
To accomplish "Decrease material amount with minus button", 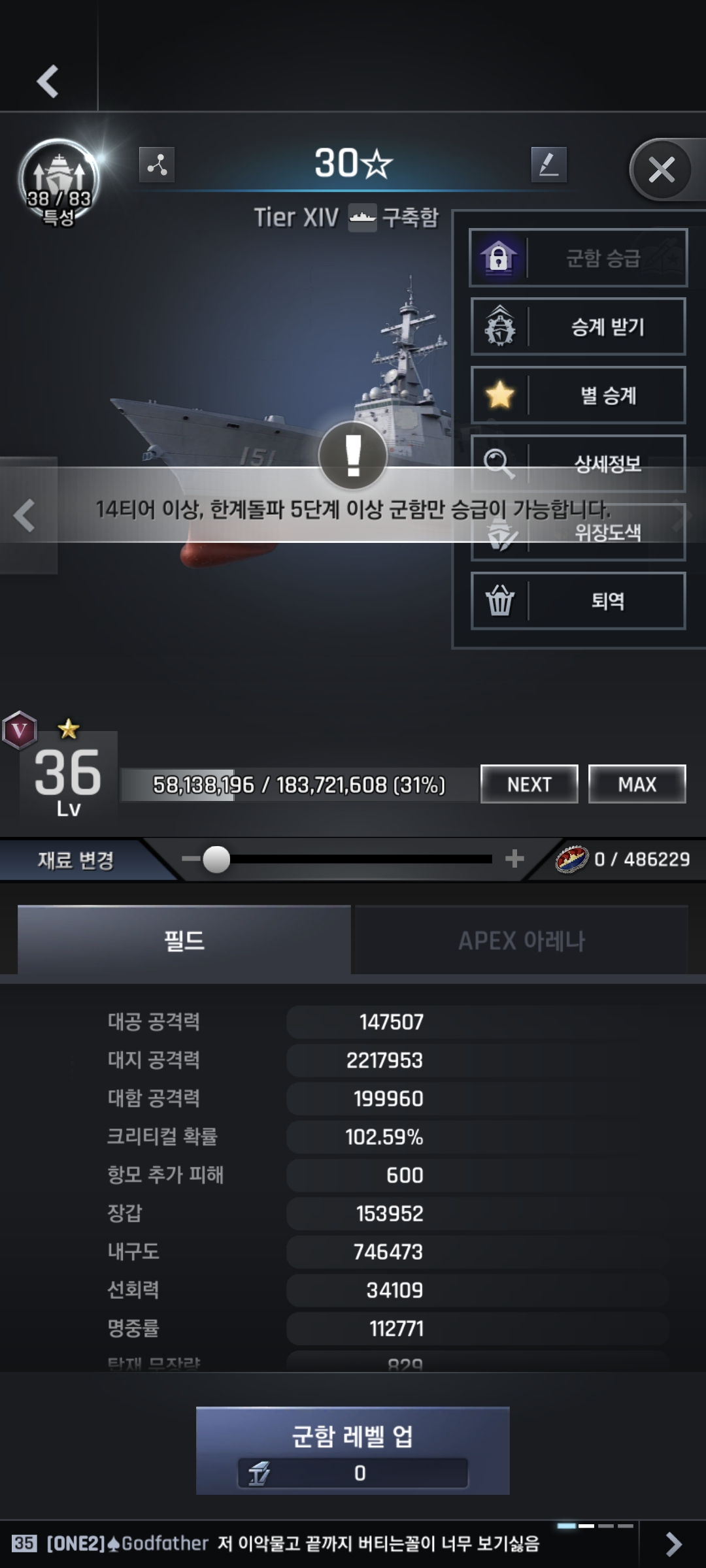I will pyautogui.click(x=191, y=858).
